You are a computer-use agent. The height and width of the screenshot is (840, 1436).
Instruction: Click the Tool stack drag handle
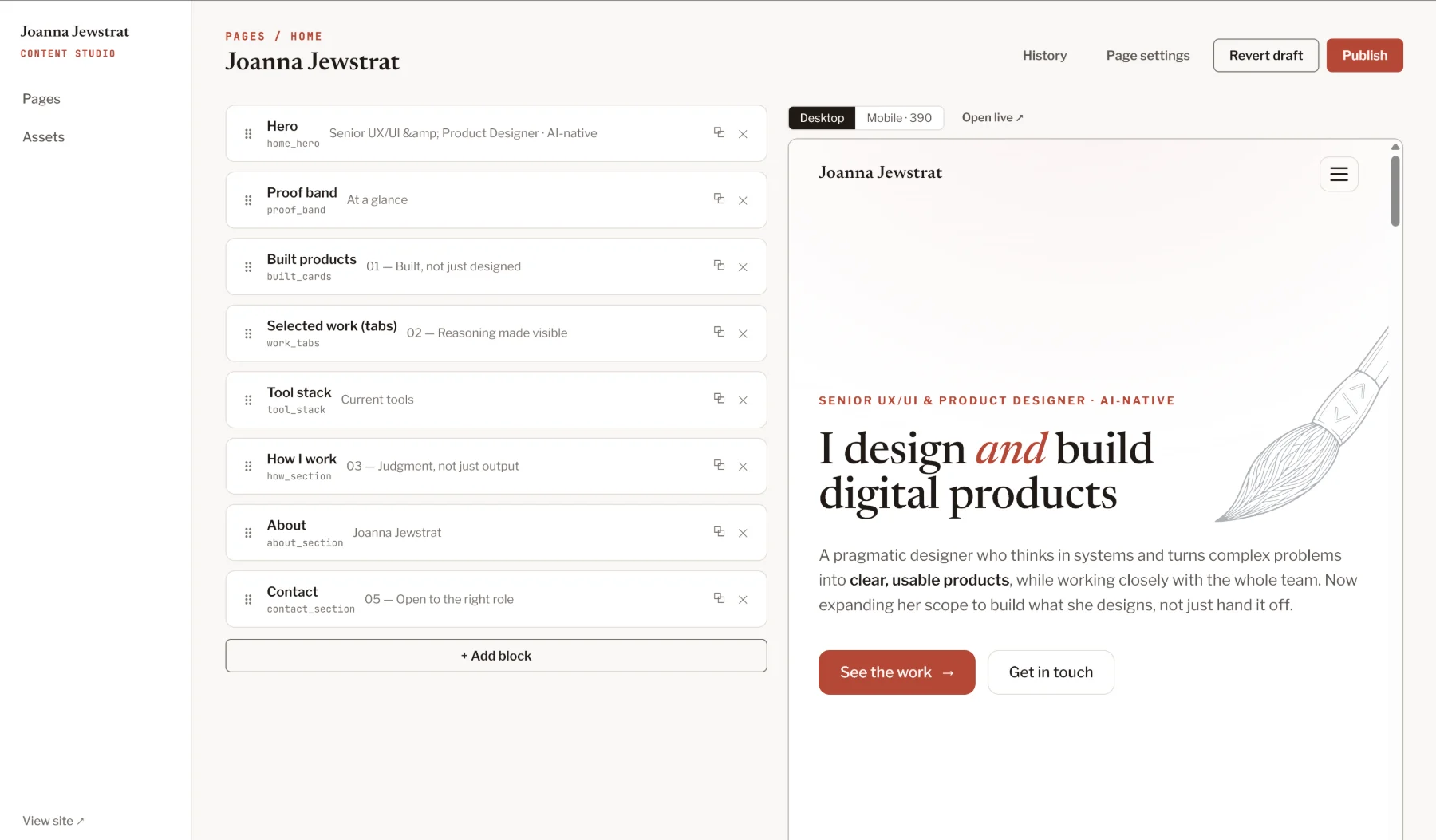click(x=248, y=400)
